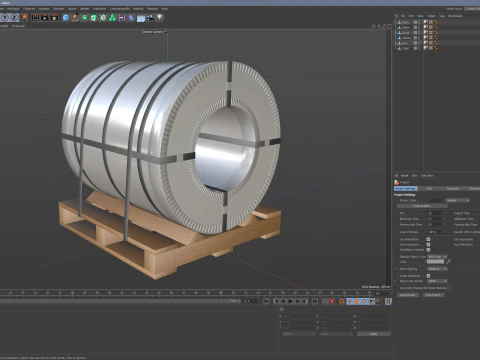
Task: Toggle the Use Generators checkbox
Action: (428, 244)
